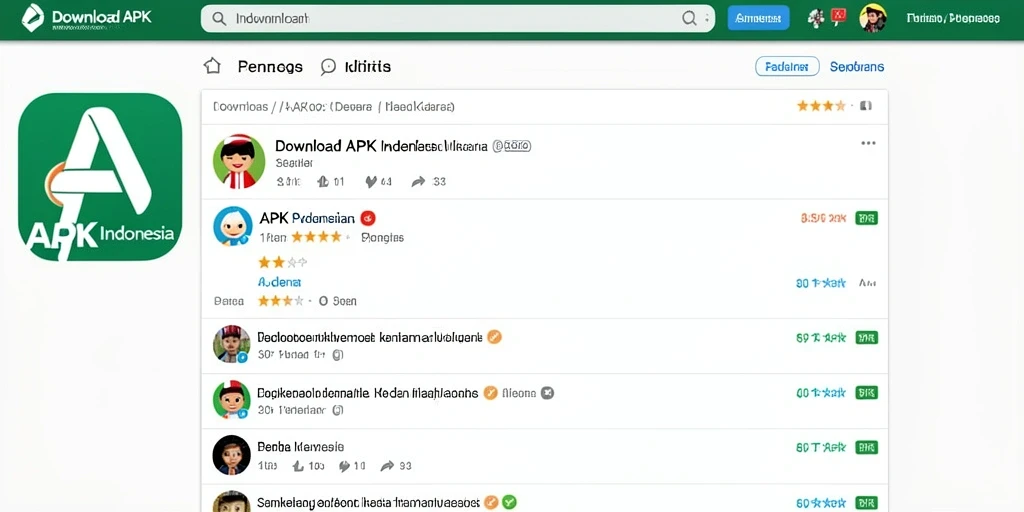Focus the header search input field
Screen dimensions: 1024x512
[458, 18]
